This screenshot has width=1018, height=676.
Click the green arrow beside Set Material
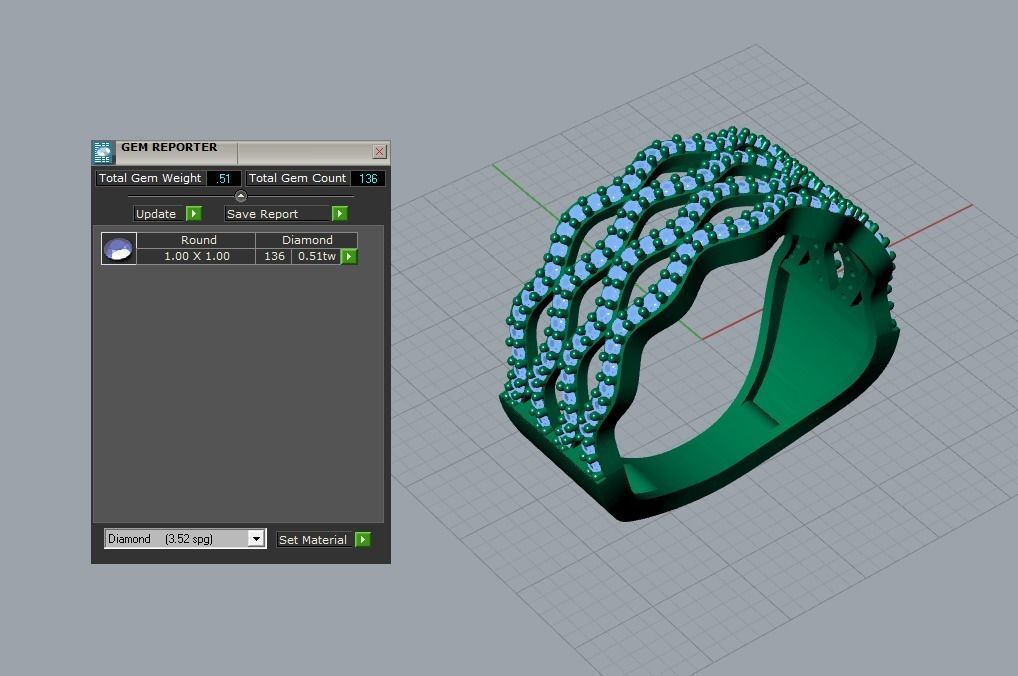[363, 540]
